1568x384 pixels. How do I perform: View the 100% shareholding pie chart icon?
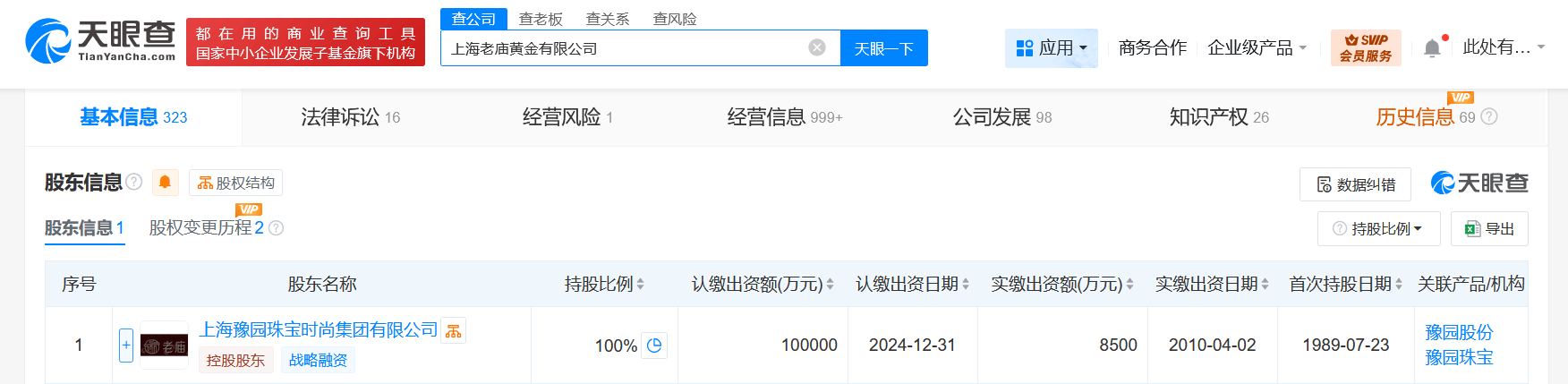click(655, 346)
